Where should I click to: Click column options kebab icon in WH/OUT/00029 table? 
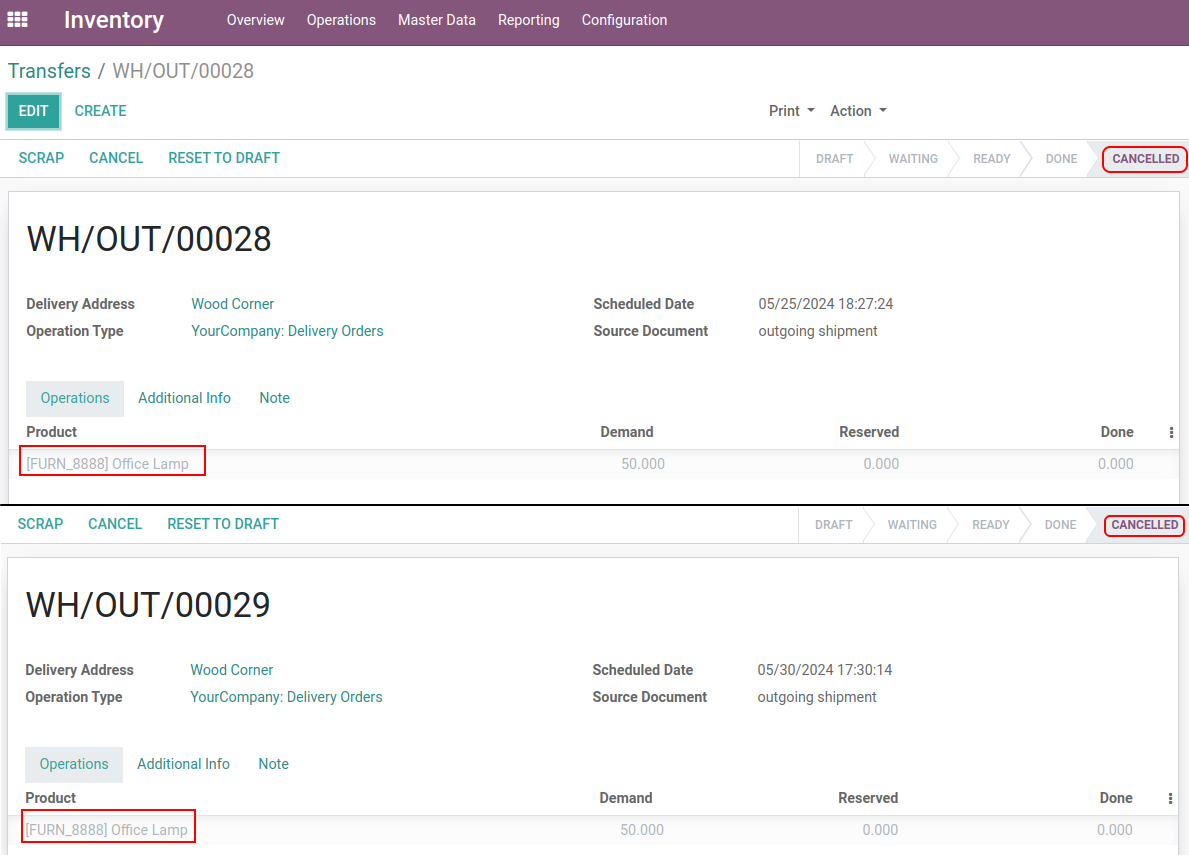[x=1170, y=799]
